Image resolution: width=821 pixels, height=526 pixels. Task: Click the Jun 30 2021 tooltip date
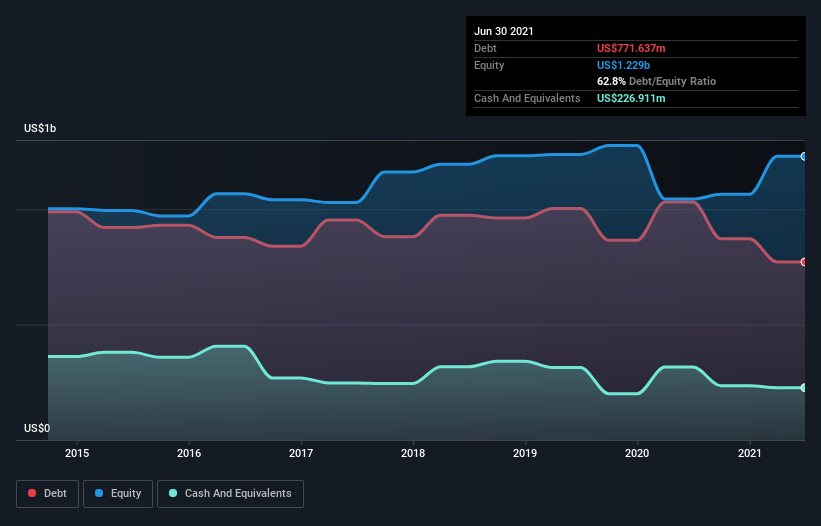[504, 31]
